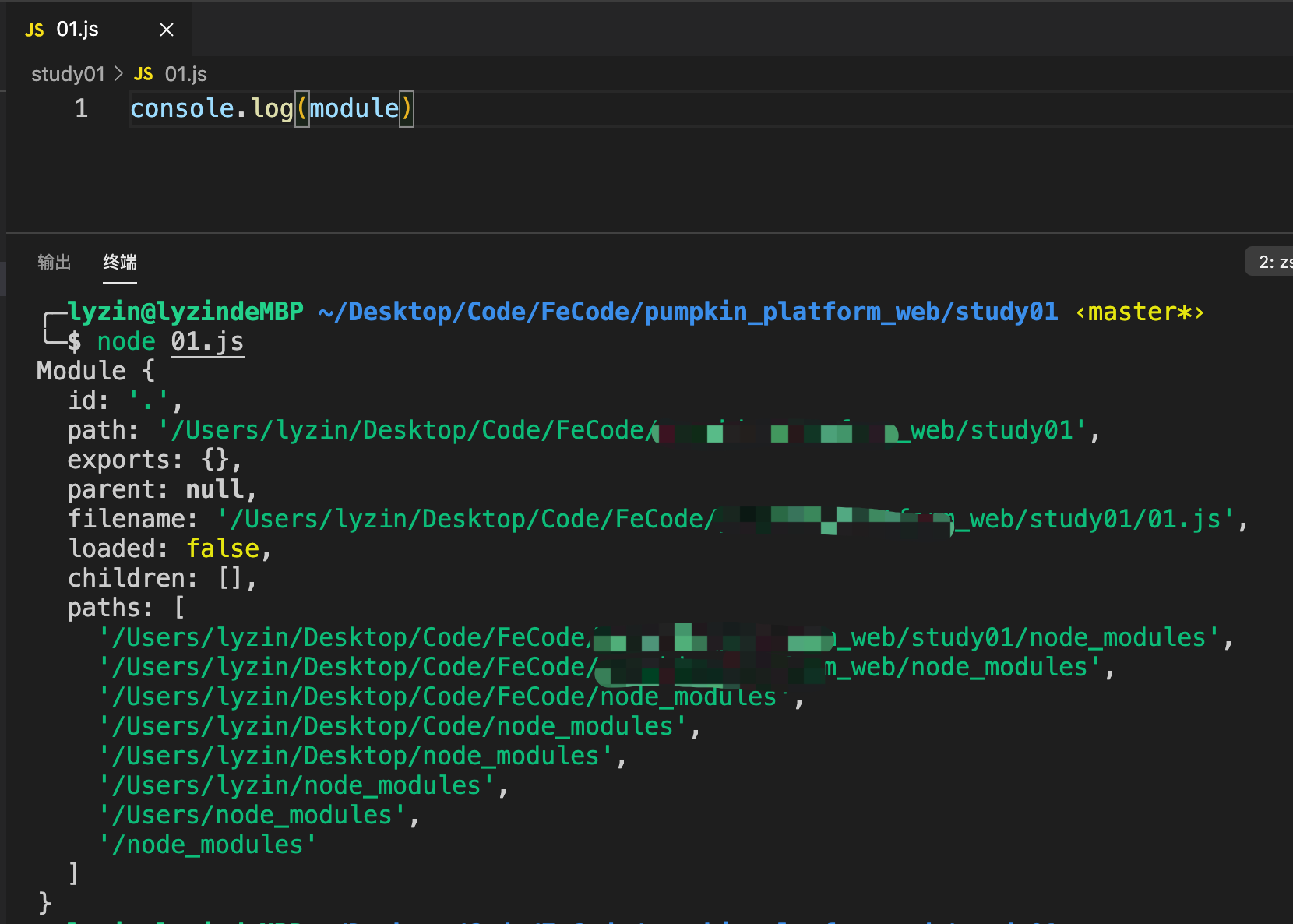Click the filename path ending in study01/01.js
Screen dimensions: 1293x924
726,519
